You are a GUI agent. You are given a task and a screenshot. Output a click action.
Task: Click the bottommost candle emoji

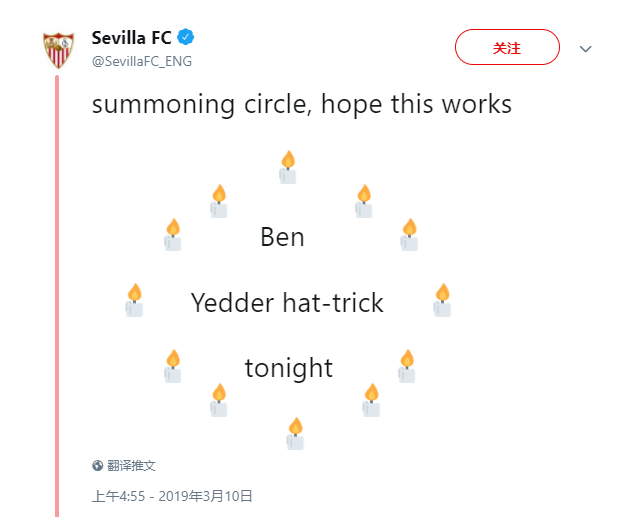(x=295, y=434)
